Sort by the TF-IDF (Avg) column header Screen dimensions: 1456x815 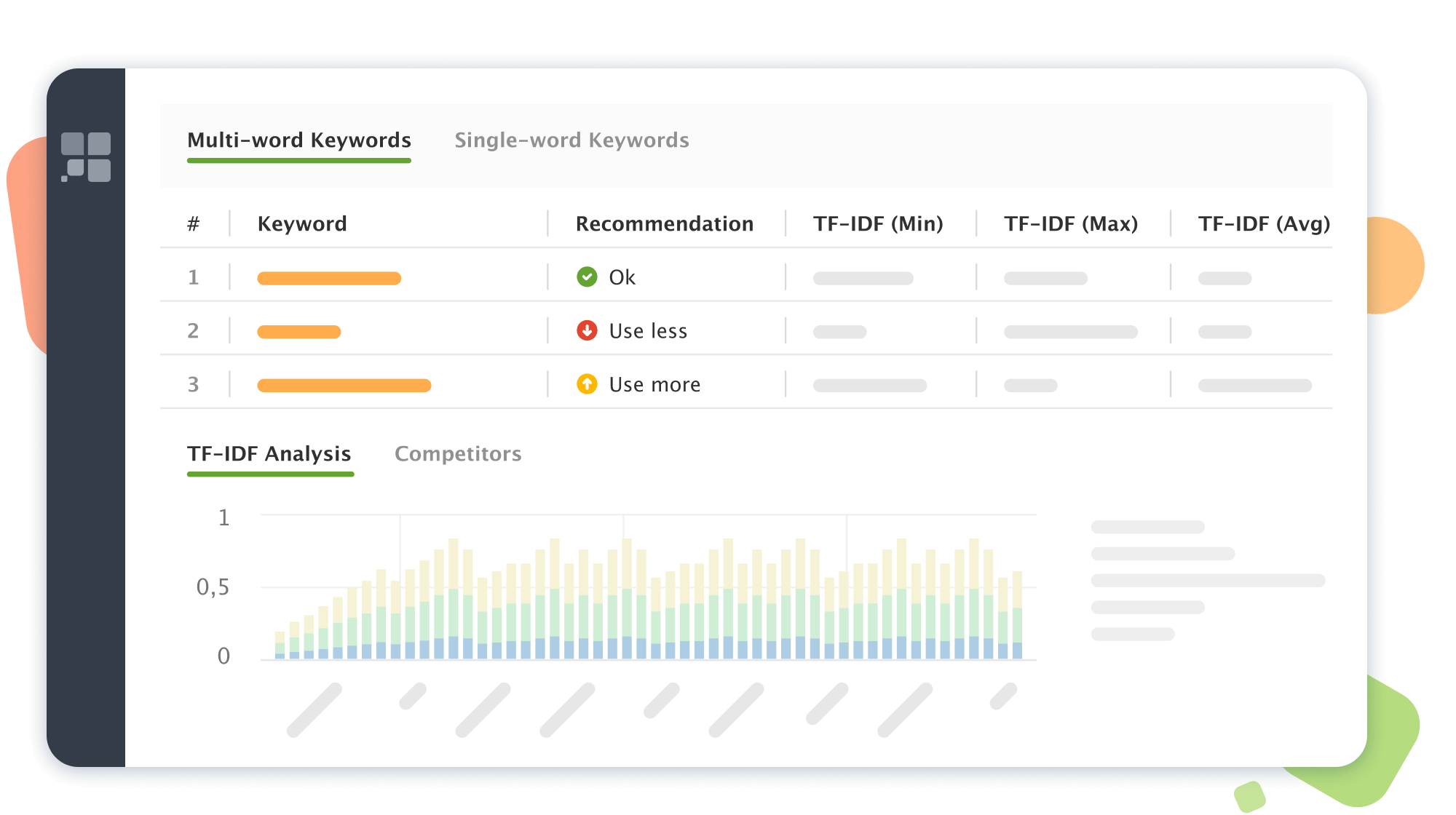coord(1265,223)
